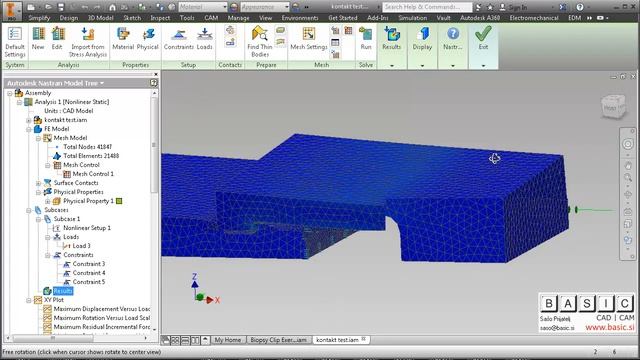The image size is (640, 360).
Task: Open the Physical properties tool
Action: (147, 39)
